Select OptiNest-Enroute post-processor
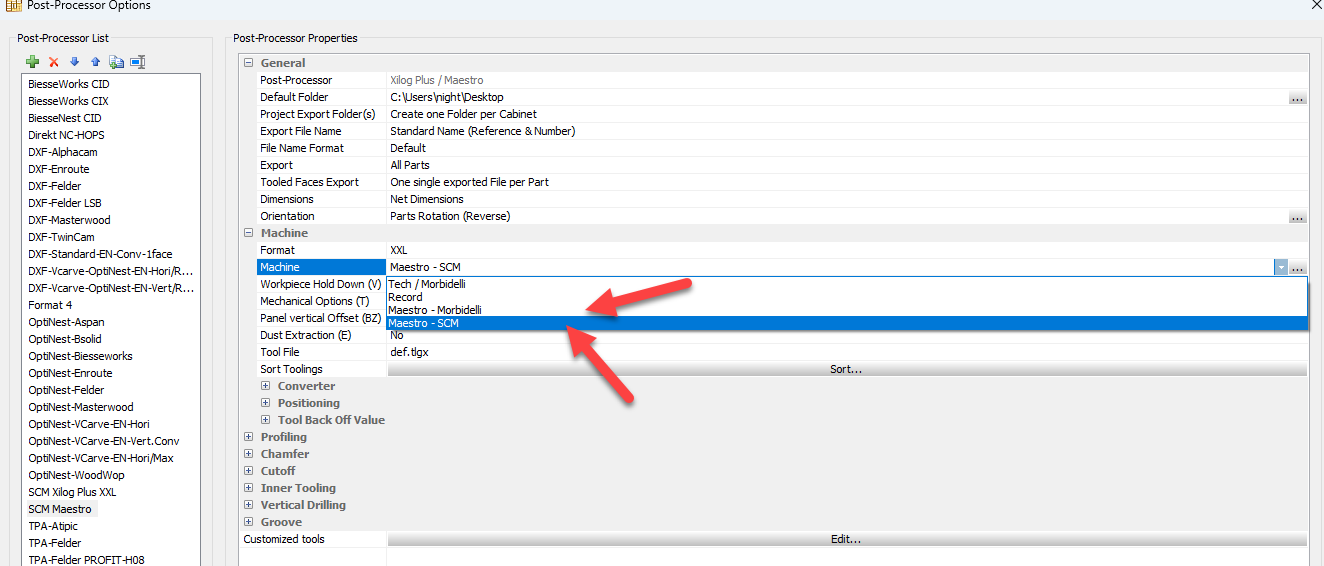1324x566 pixels. click(70, 373)
